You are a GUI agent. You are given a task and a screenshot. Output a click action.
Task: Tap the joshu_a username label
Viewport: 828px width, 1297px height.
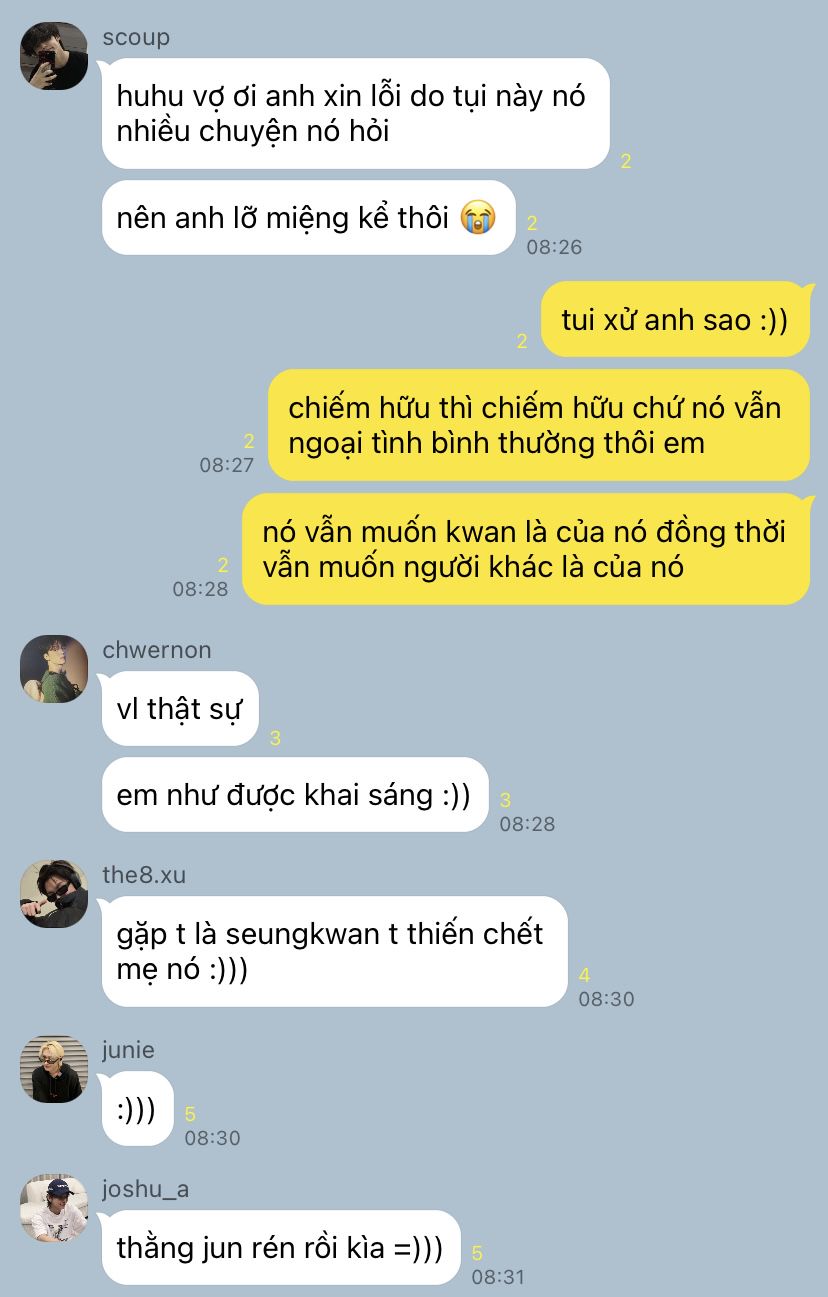click(x=146, y=1189)
